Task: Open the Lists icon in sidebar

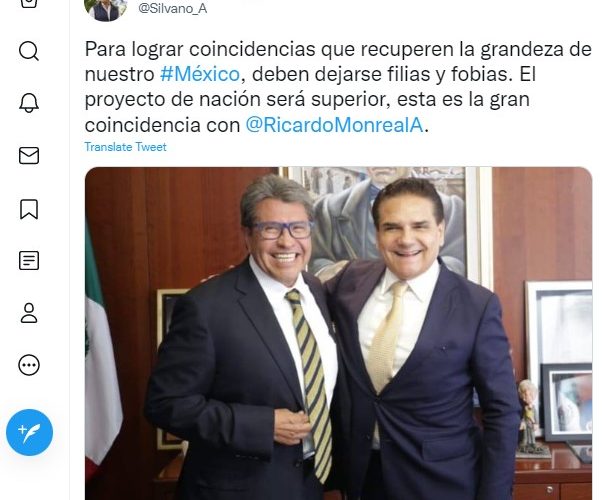Action: 29,261
